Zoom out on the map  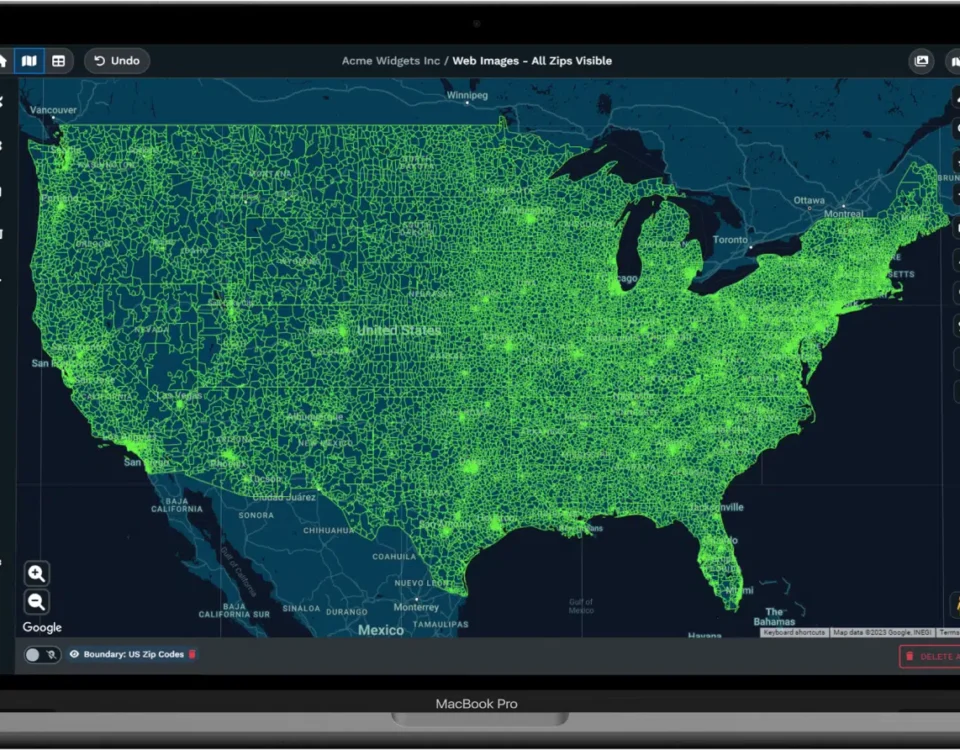tap(37, 602)
